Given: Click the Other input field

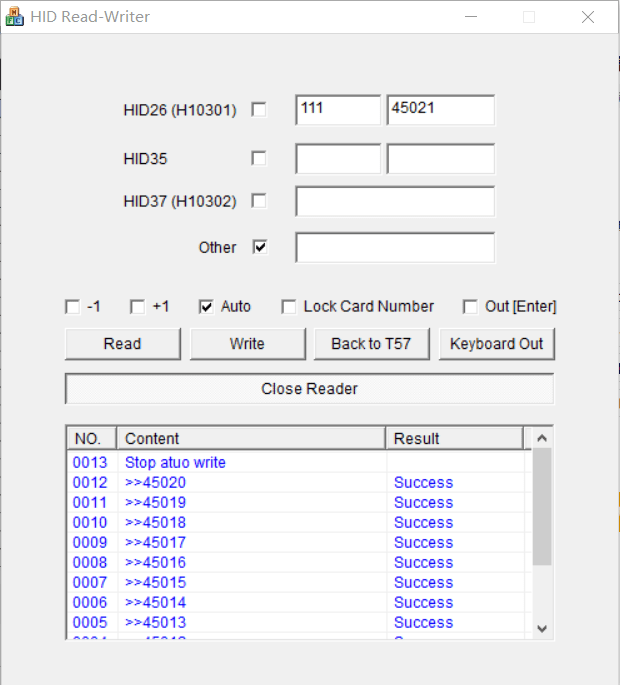Looking at the screenshot, I should click(395, 248).
